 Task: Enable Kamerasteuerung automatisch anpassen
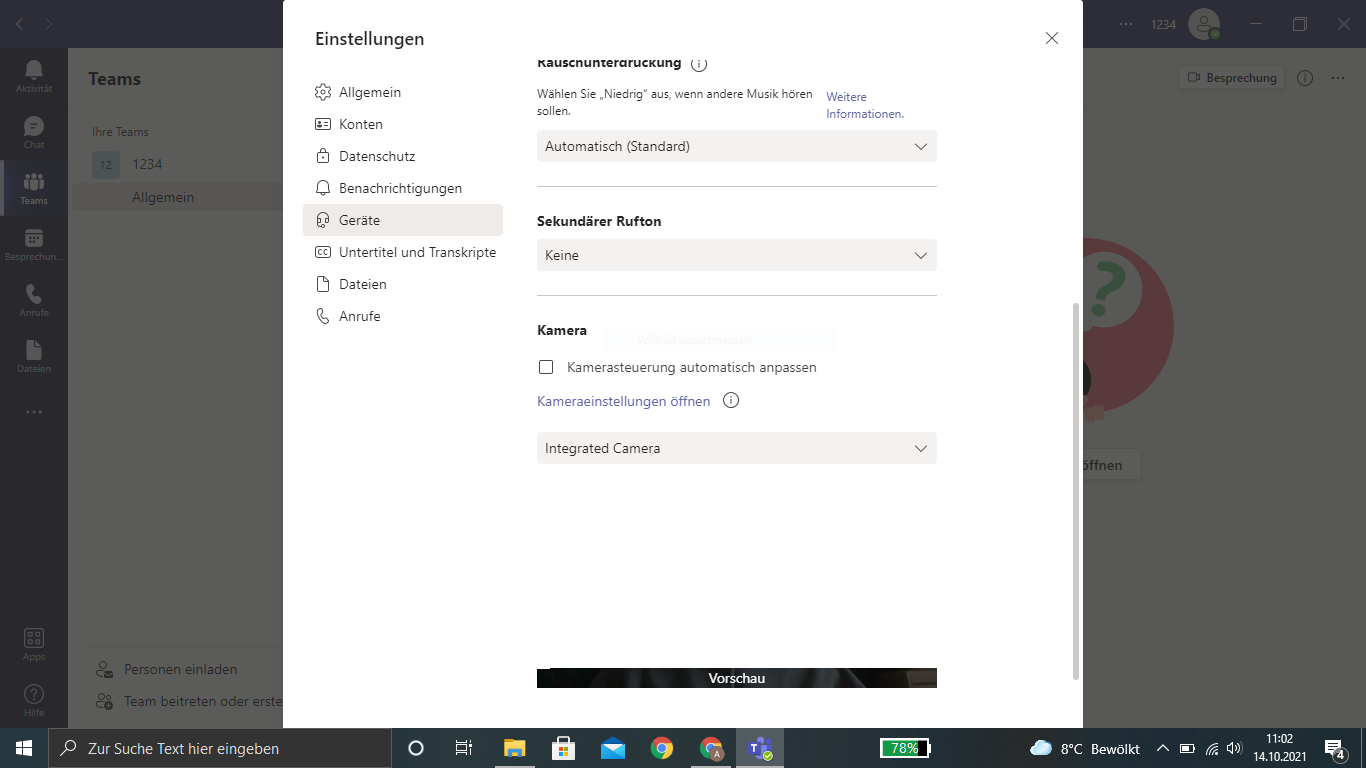pos(546,367)
